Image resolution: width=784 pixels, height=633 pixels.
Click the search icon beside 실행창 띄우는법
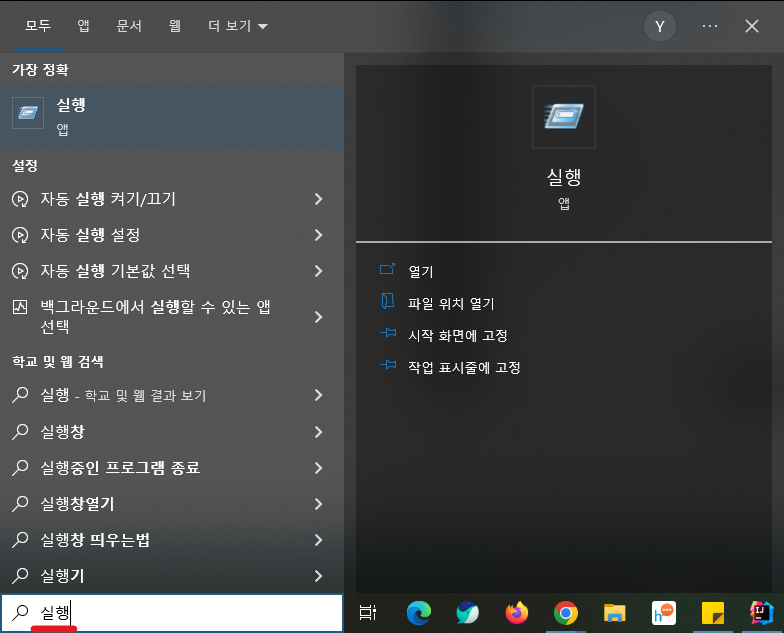click(20, 539)
